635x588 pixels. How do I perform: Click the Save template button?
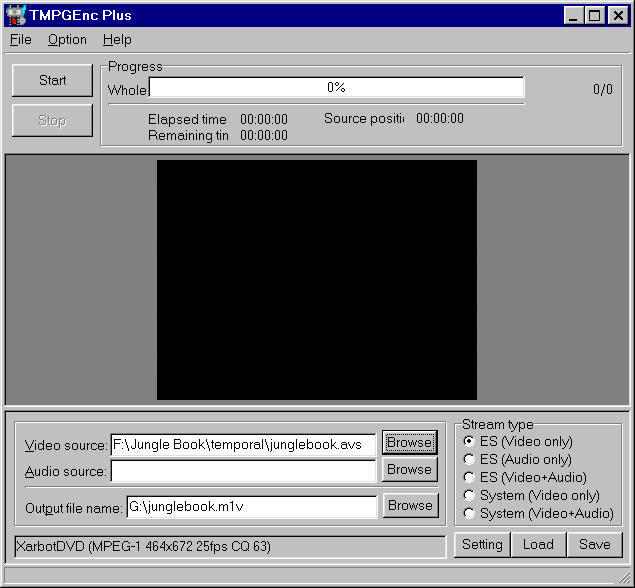click(x=595, y=545)
